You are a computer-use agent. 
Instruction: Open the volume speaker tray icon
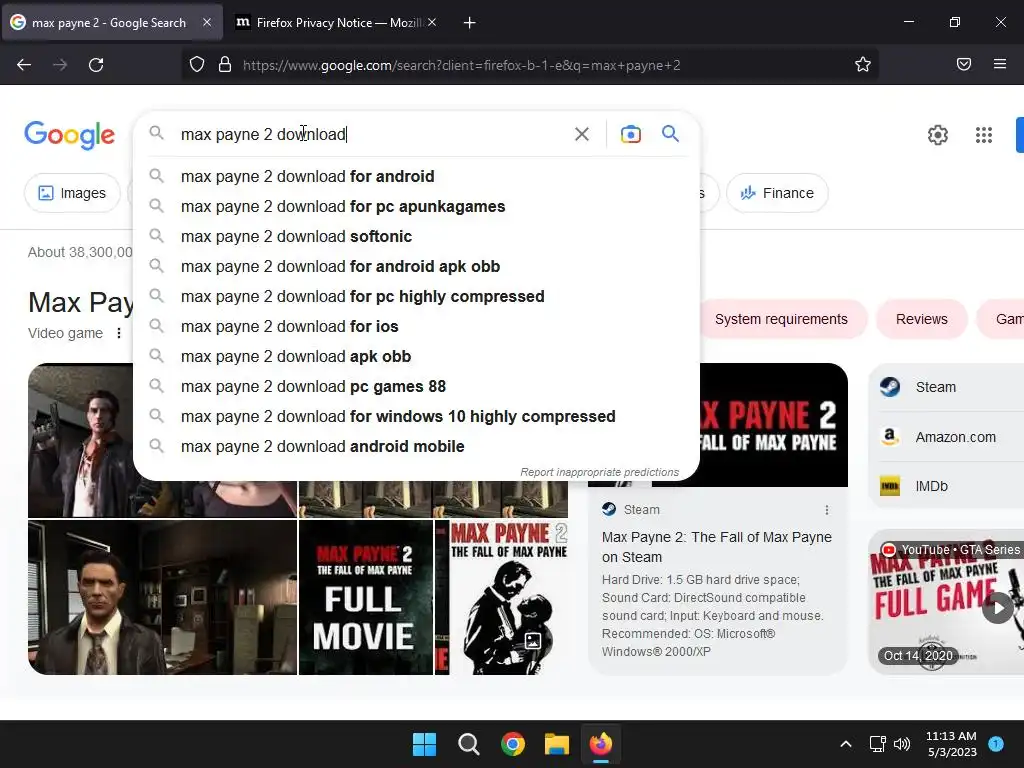(x=902, y=744)
